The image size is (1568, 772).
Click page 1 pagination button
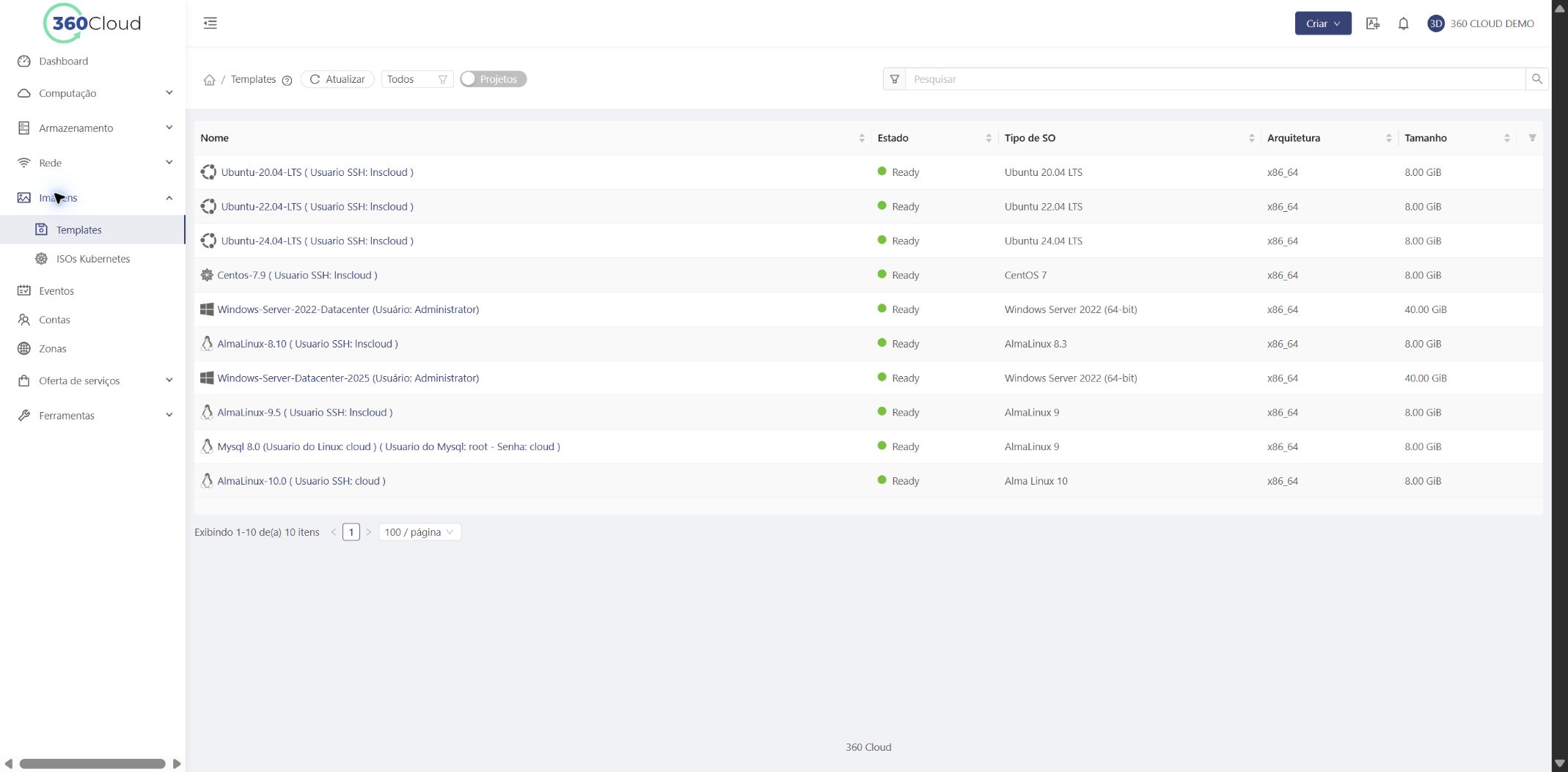[351, 532]
